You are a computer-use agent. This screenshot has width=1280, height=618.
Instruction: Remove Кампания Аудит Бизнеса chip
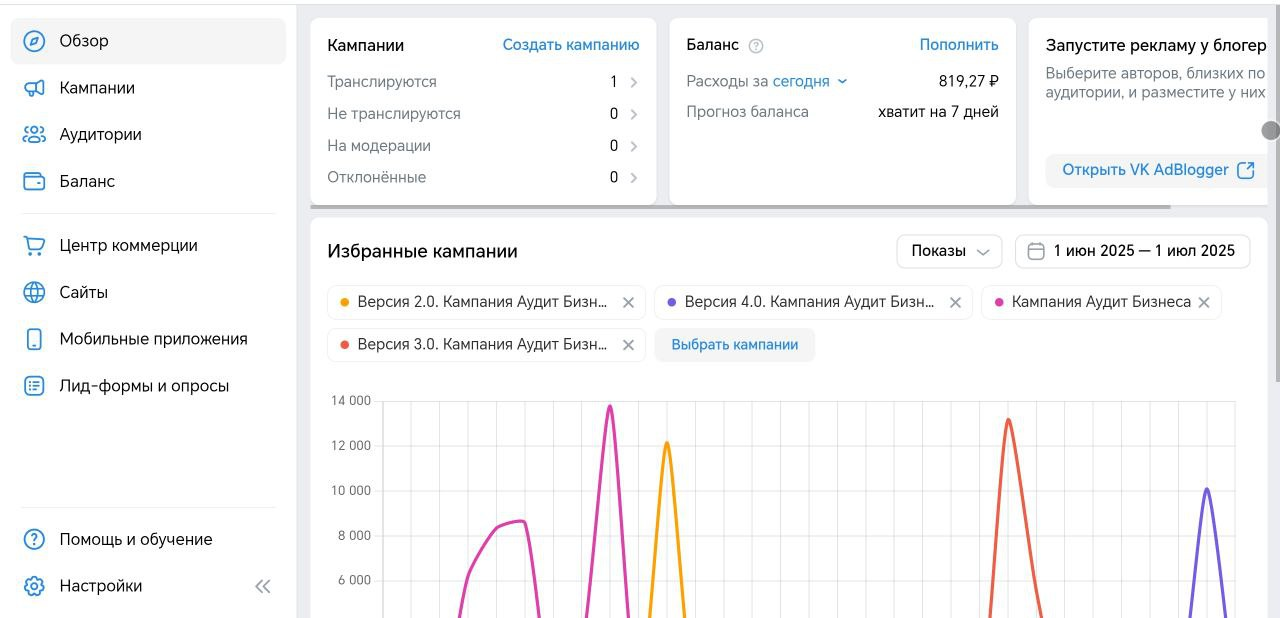tap(1204, 302)
